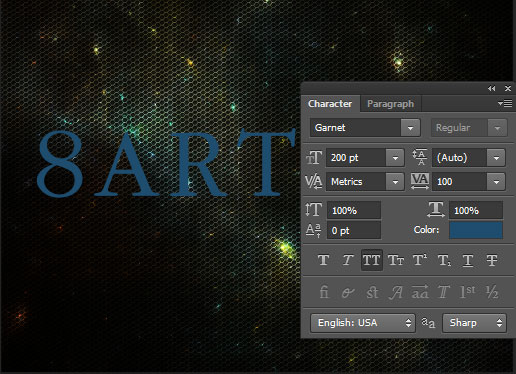
Task: Close the Character panel
Action: tap(508, 88)
